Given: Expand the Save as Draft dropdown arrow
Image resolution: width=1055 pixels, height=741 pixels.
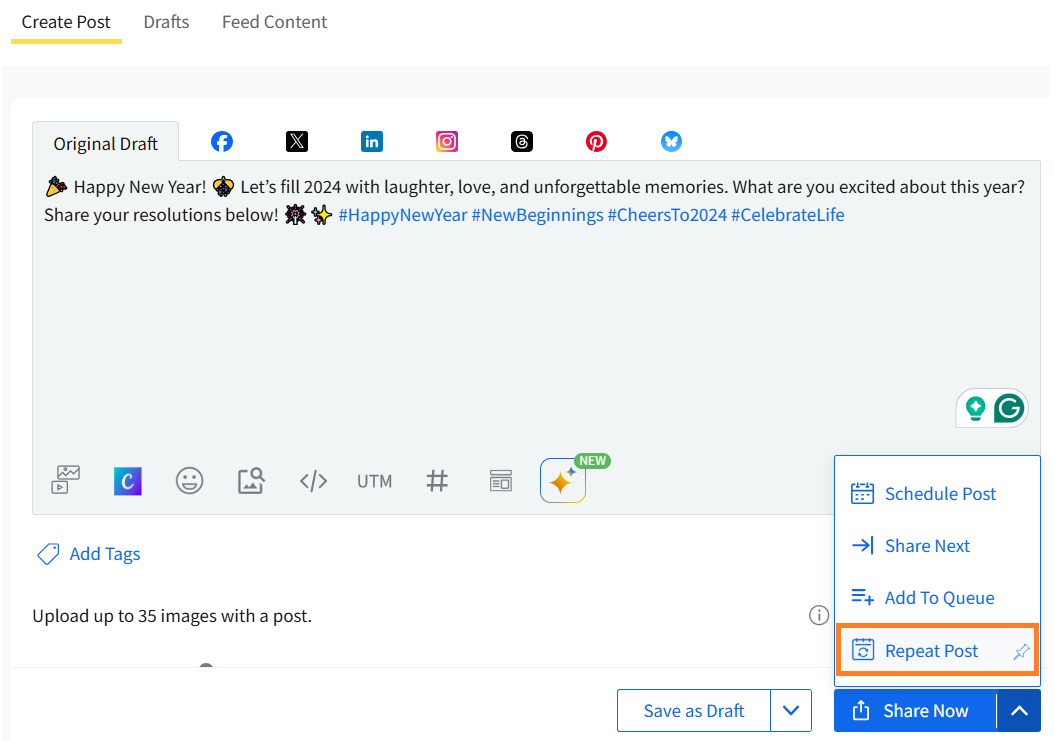Looking at the screenshot, I should pos(791,711).
